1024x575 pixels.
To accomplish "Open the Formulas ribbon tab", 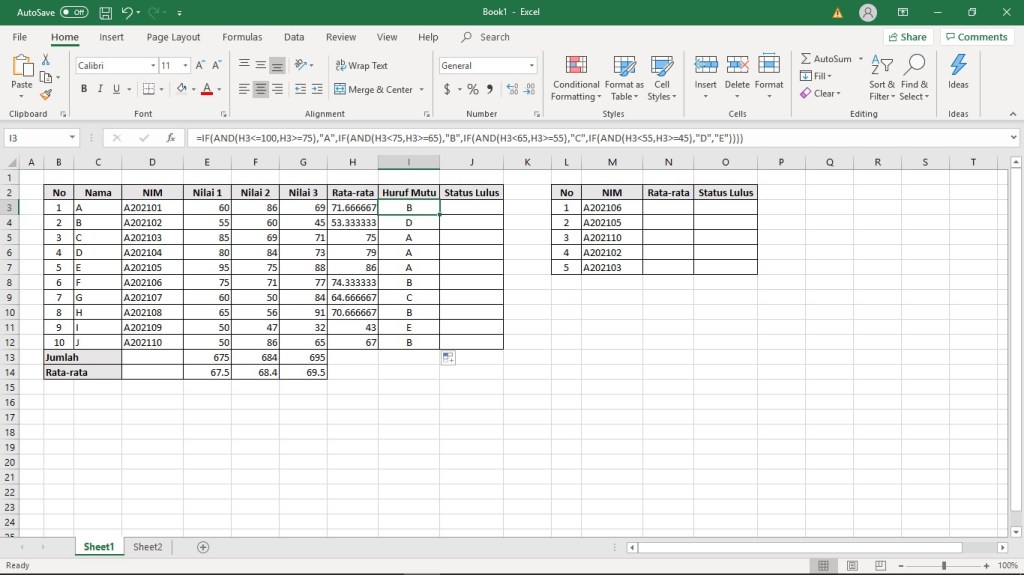I will [x=242, y=37].
